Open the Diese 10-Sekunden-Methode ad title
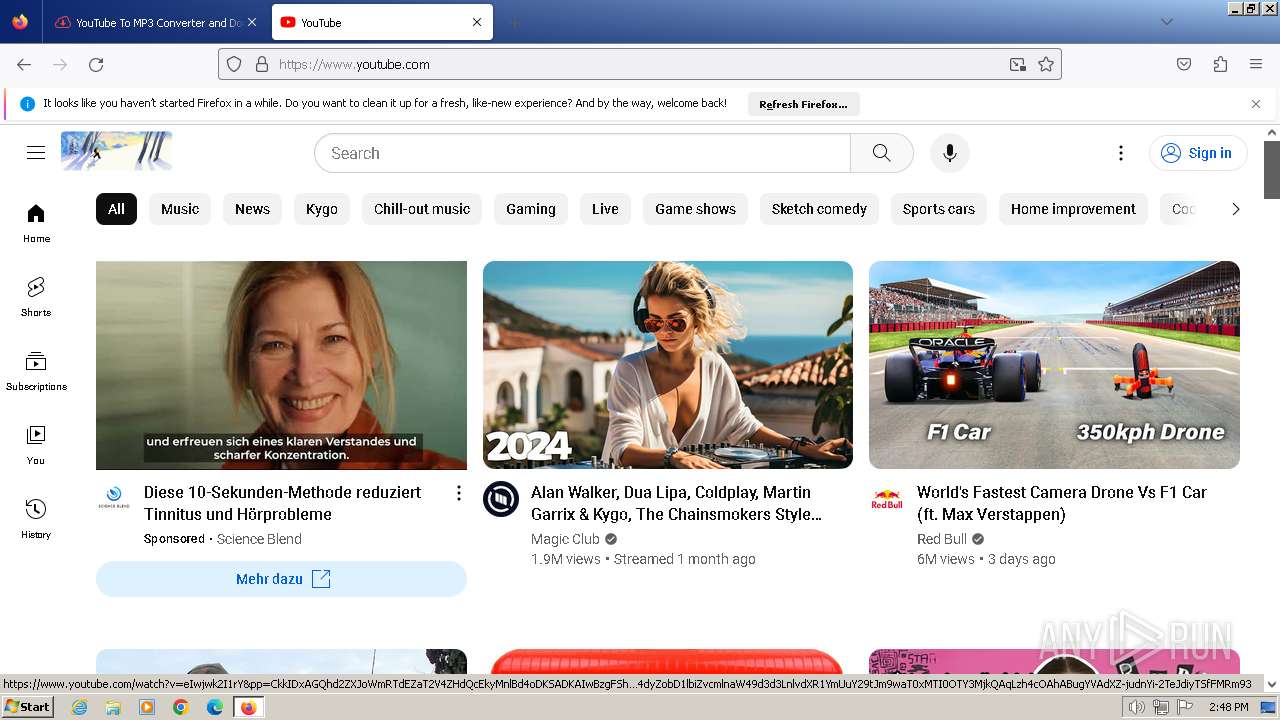 pos(283,503)
